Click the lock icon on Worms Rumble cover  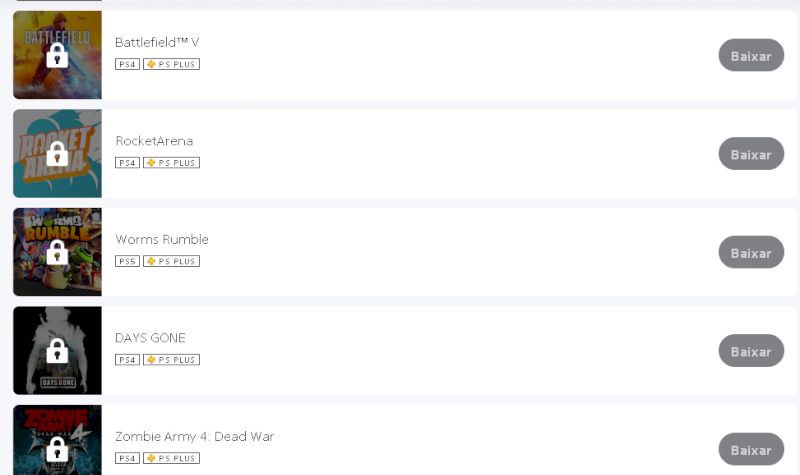click(x=57, y=252)
